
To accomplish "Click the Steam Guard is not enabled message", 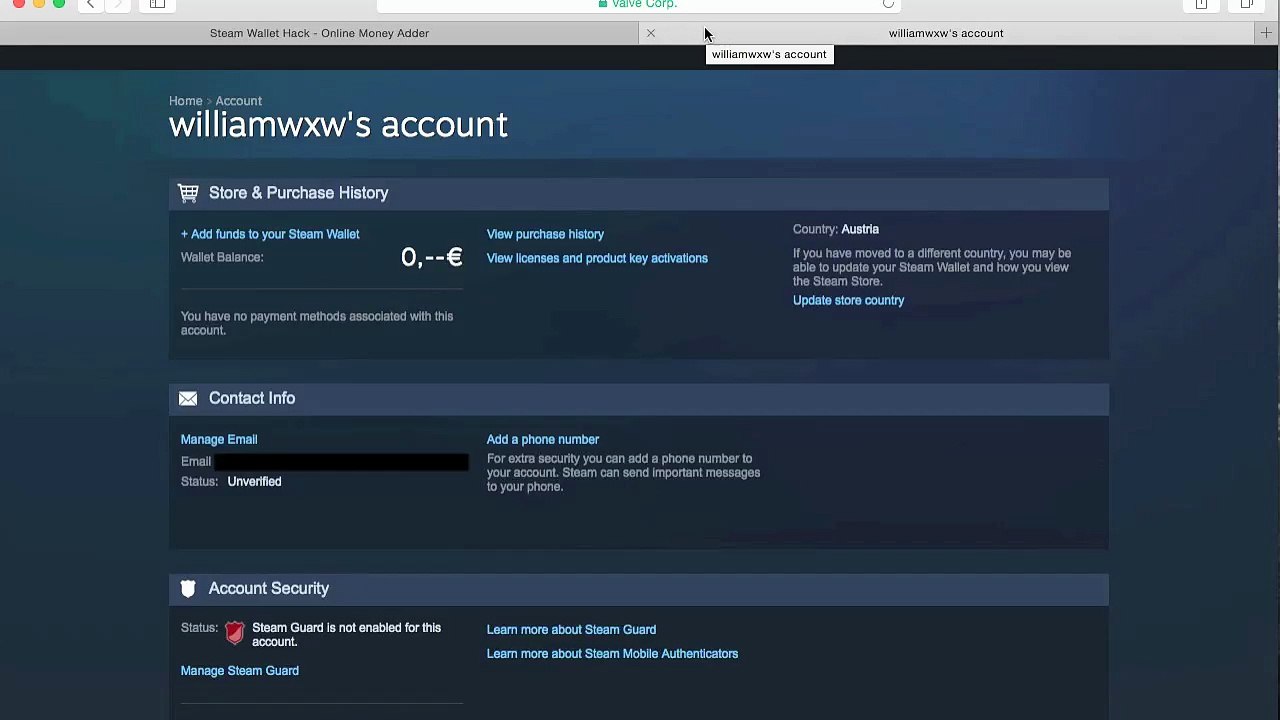I will (346, 635).
